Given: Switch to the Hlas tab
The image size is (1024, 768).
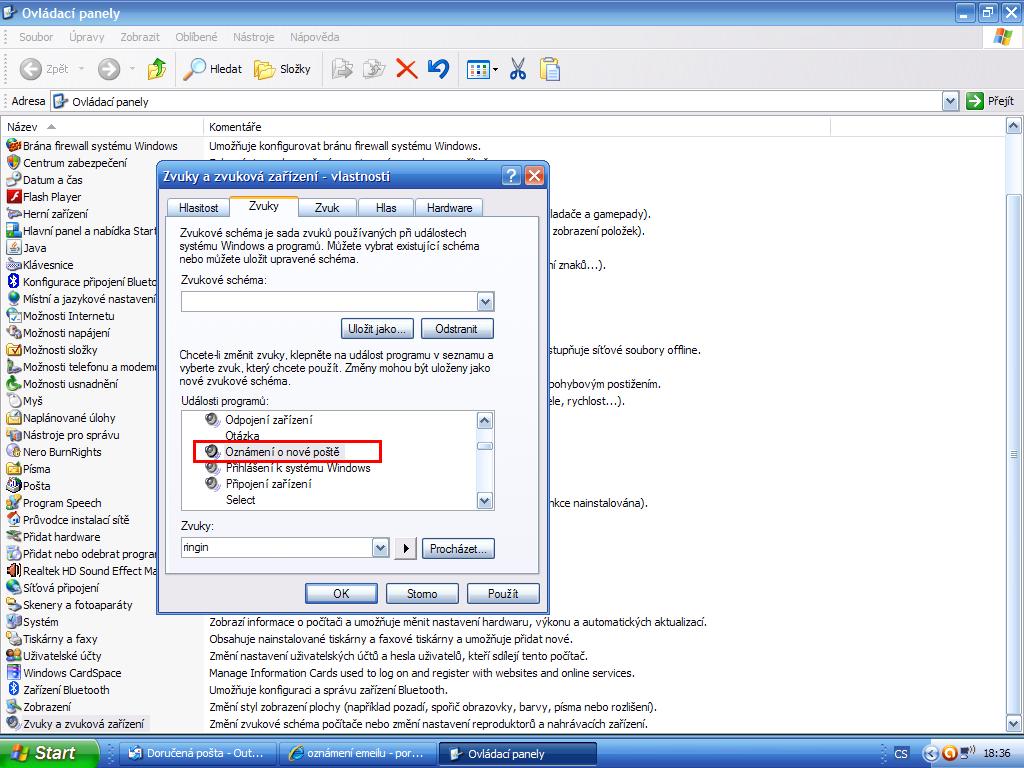Looking at the screenshot, I should 386,208.
